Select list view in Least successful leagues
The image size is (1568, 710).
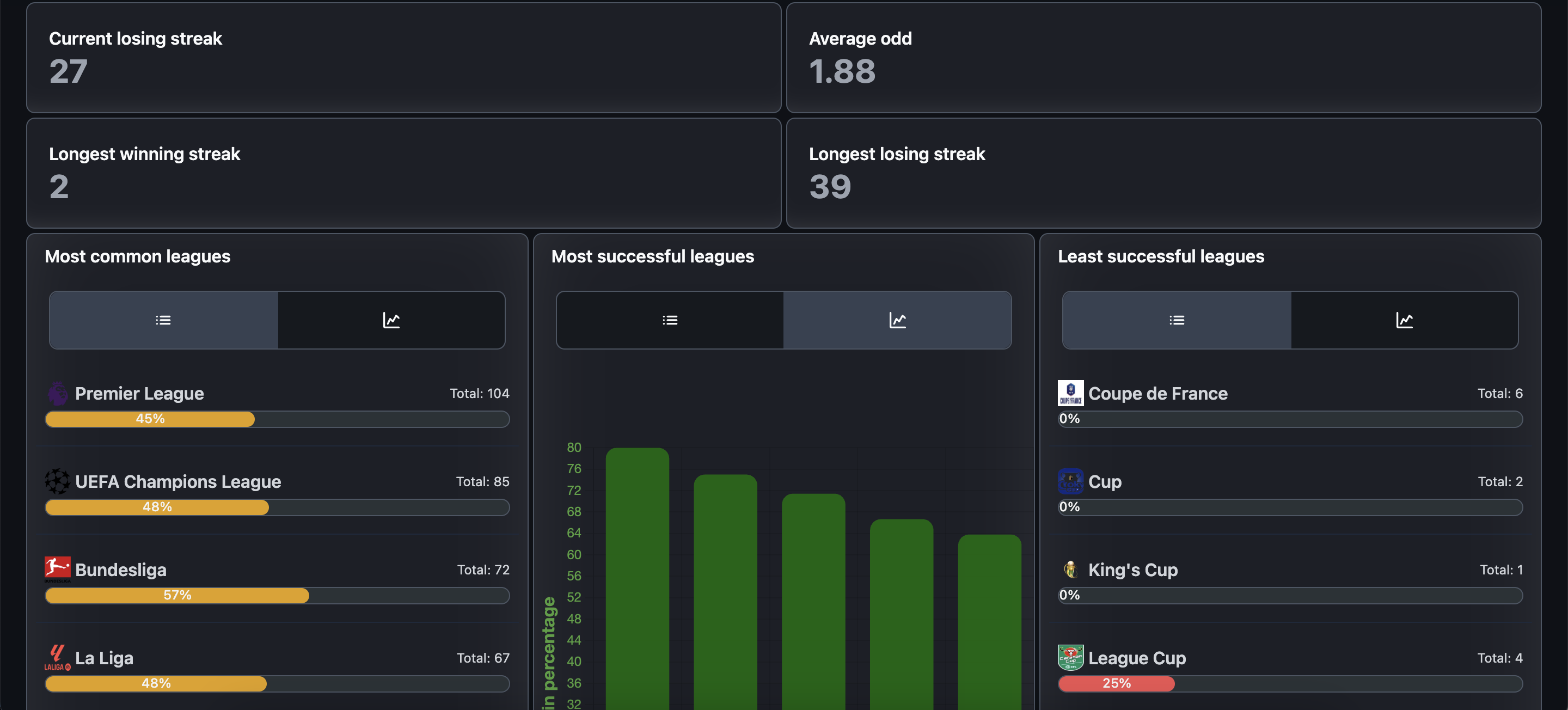click(1176, 320)
